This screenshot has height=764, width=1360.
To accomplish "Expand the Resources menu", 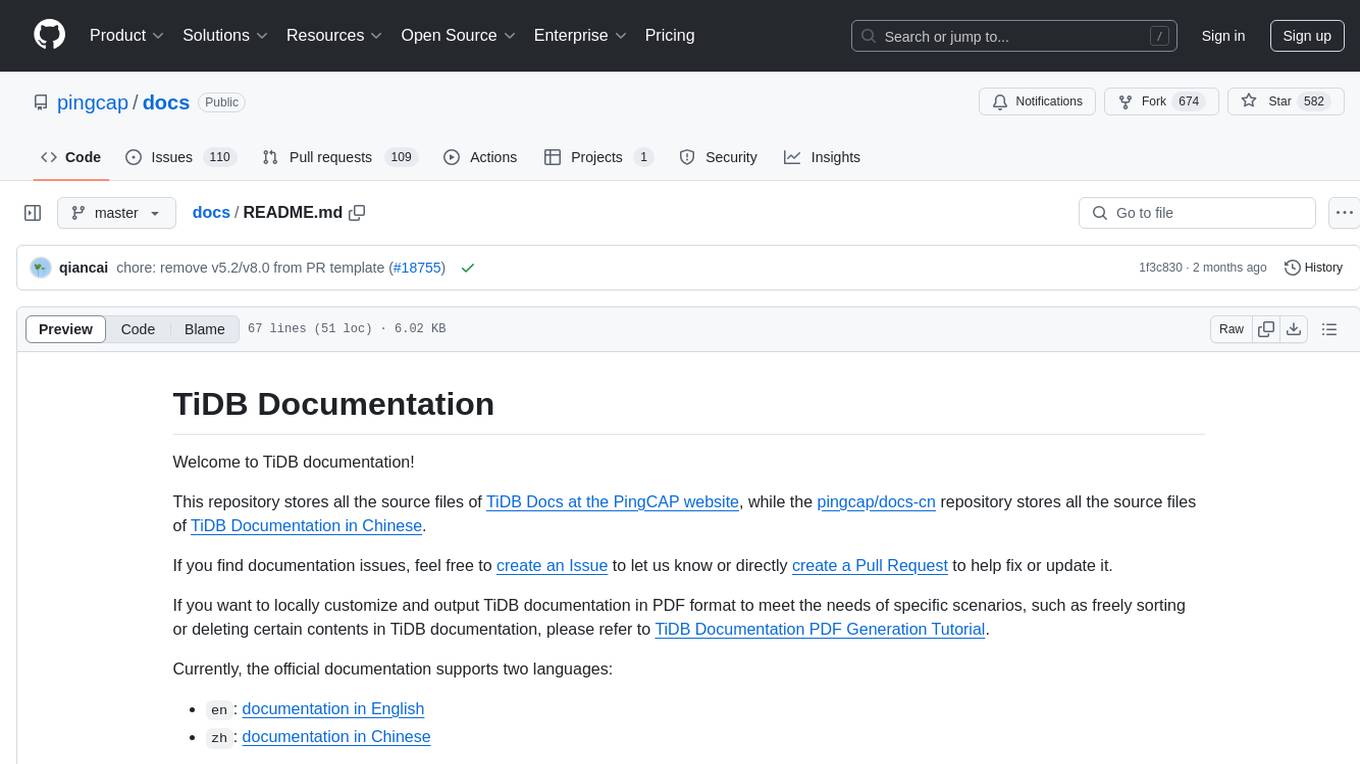I will [334, 35].
